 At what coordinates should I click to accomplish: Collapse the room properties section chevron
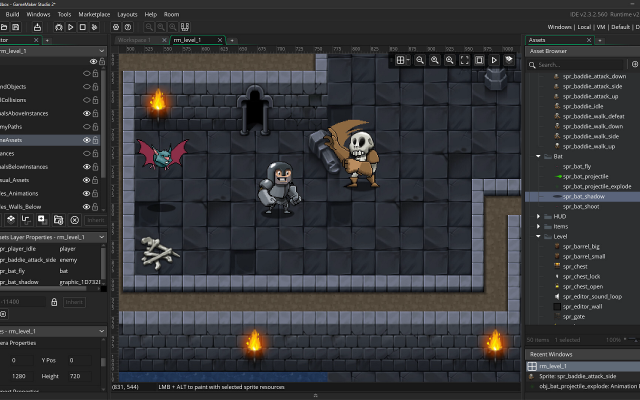coord(101,331)
